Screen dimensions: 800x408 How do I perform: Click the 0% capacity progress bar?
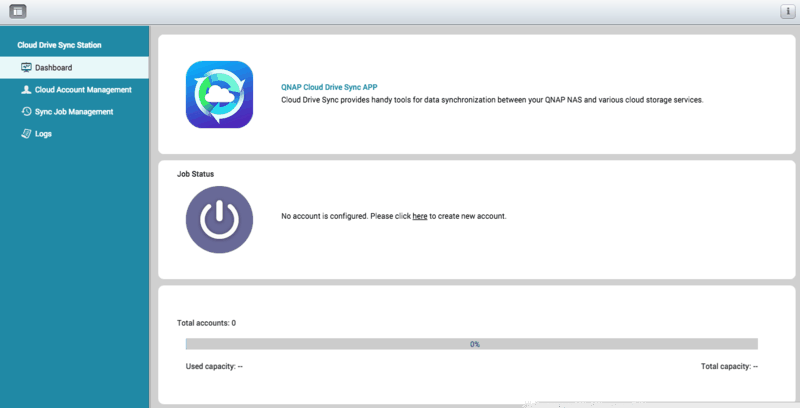pos(471,344)
